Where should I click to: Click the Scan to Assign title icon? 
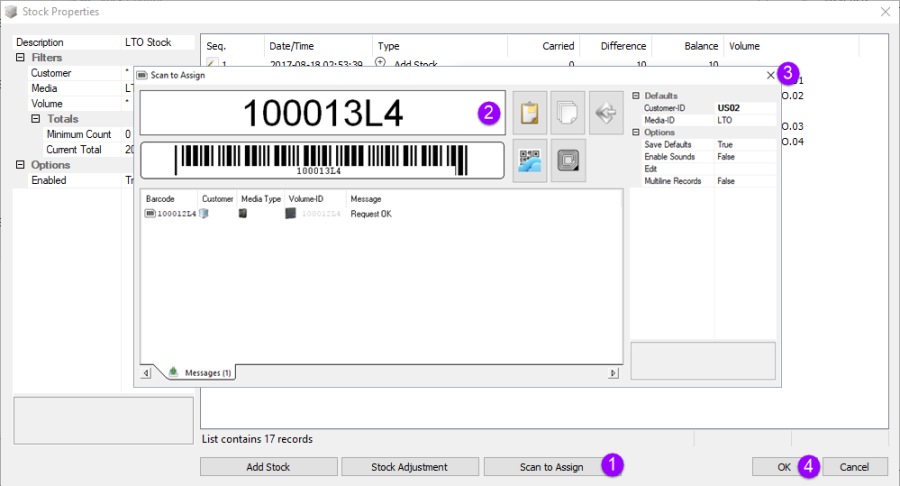(141, 75)
